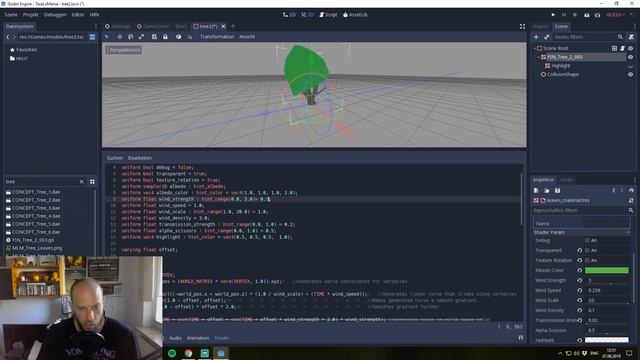The image size is (640, 360).
Task: Click the lock object icon in viewport toolbar
Action: pyautogui.click(x=165, y=37)
